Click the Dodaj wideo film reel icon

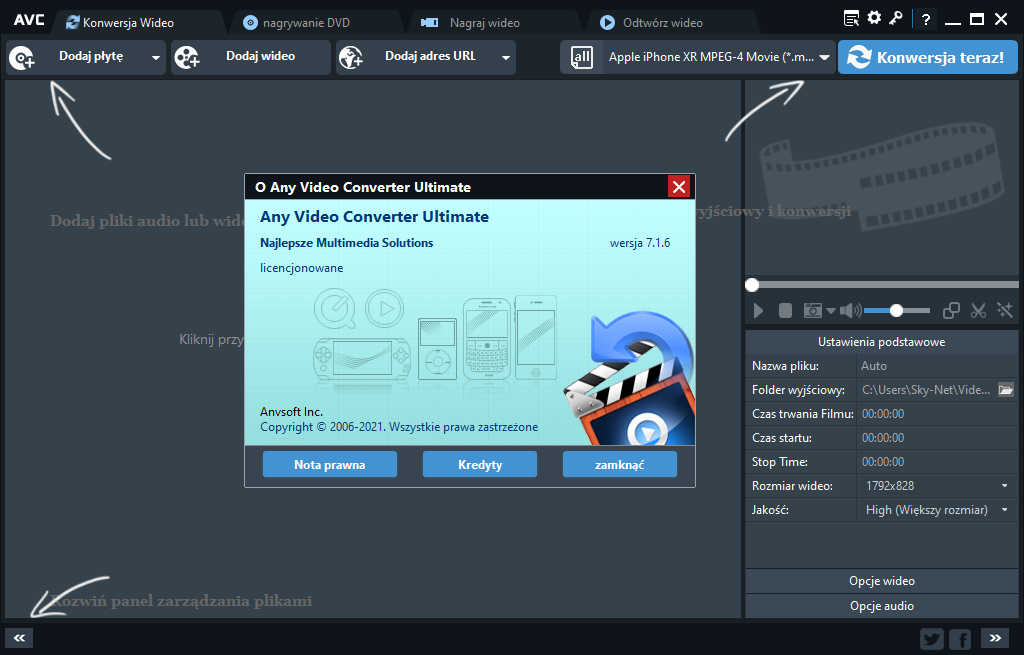click(x=187, y=58)
